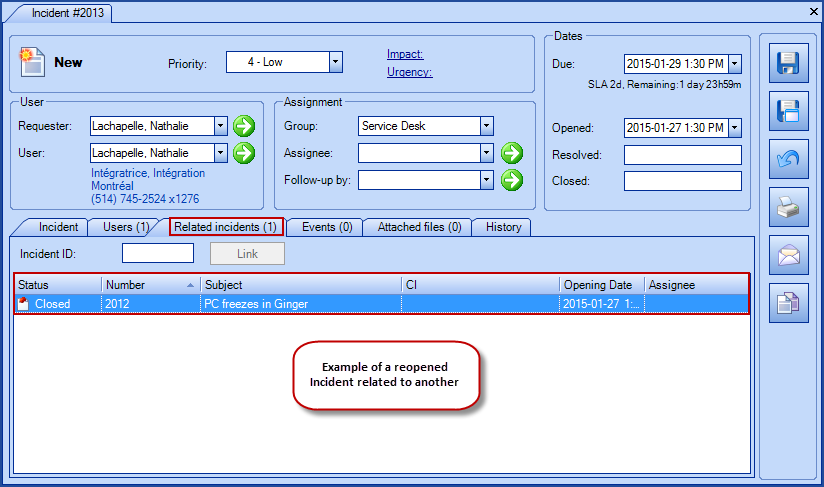Click green arrow next to Follow-up by
The image size is (824, 487).
tap(512, 180)
